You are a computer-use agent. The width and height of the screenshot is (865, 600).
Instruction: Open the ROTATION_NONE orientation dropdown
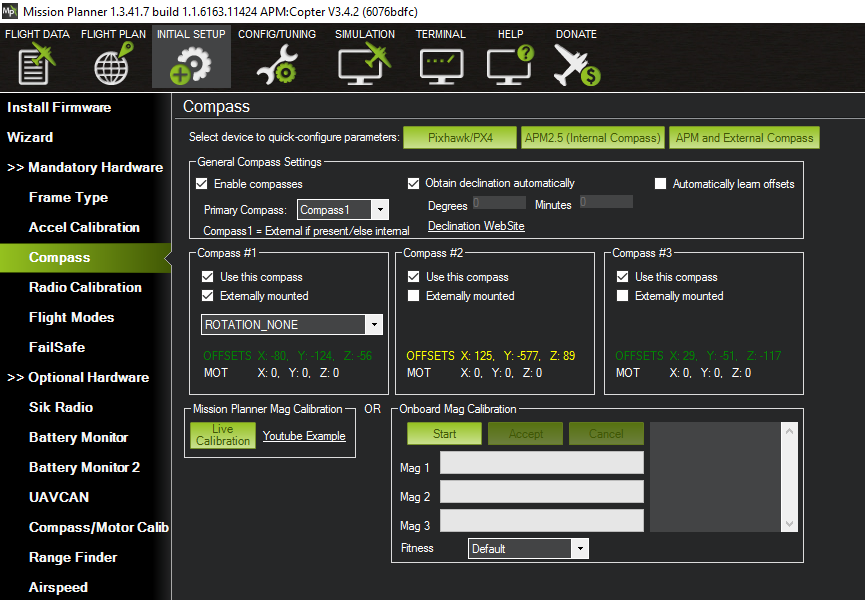292,325
